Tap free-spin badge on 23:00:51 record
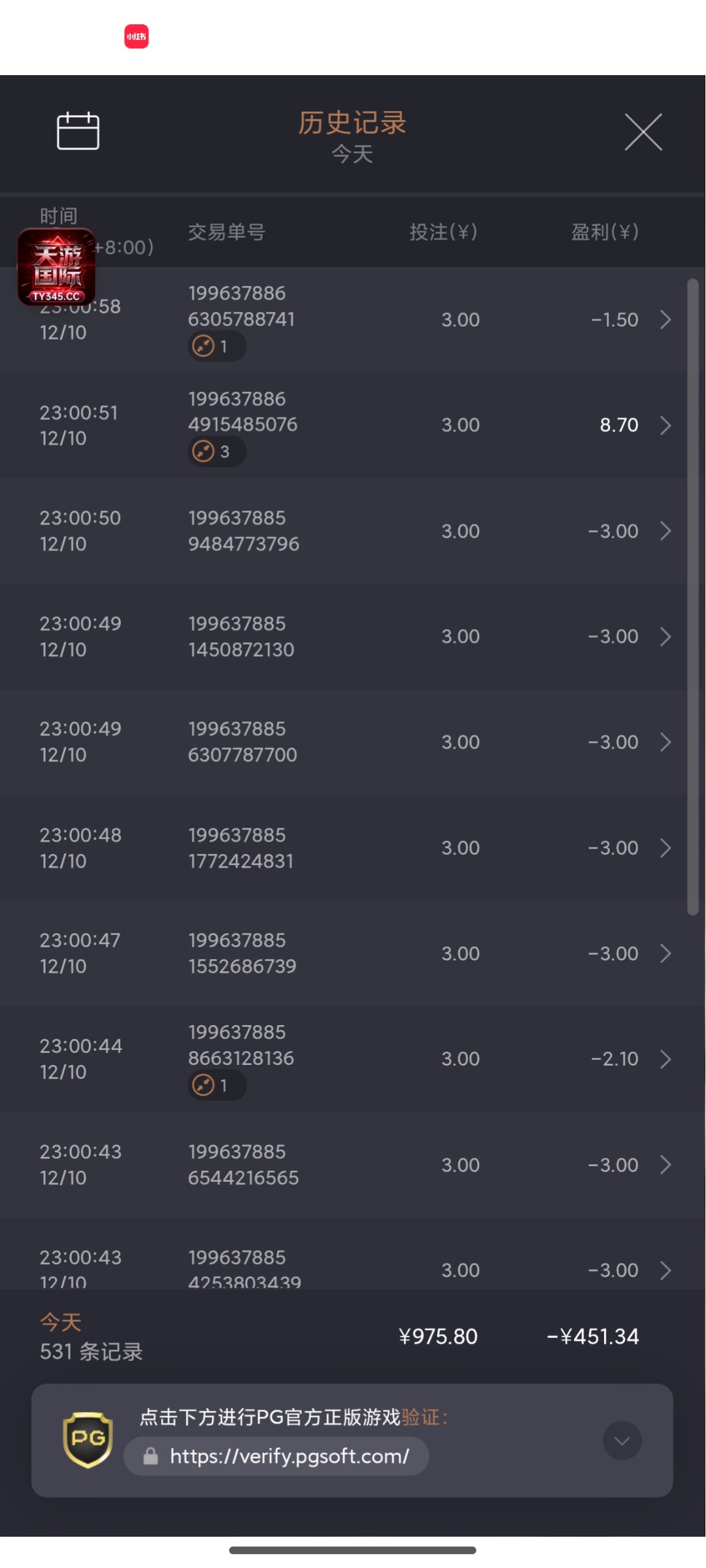The height and width of the screenshot is (1568, 706). (x=216, y=451)
